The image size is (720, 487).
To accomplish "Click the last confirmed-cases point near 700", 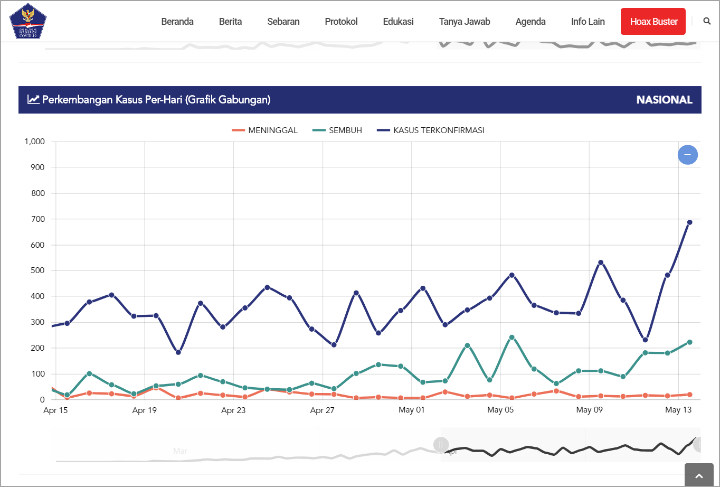I will pos(689,222).
